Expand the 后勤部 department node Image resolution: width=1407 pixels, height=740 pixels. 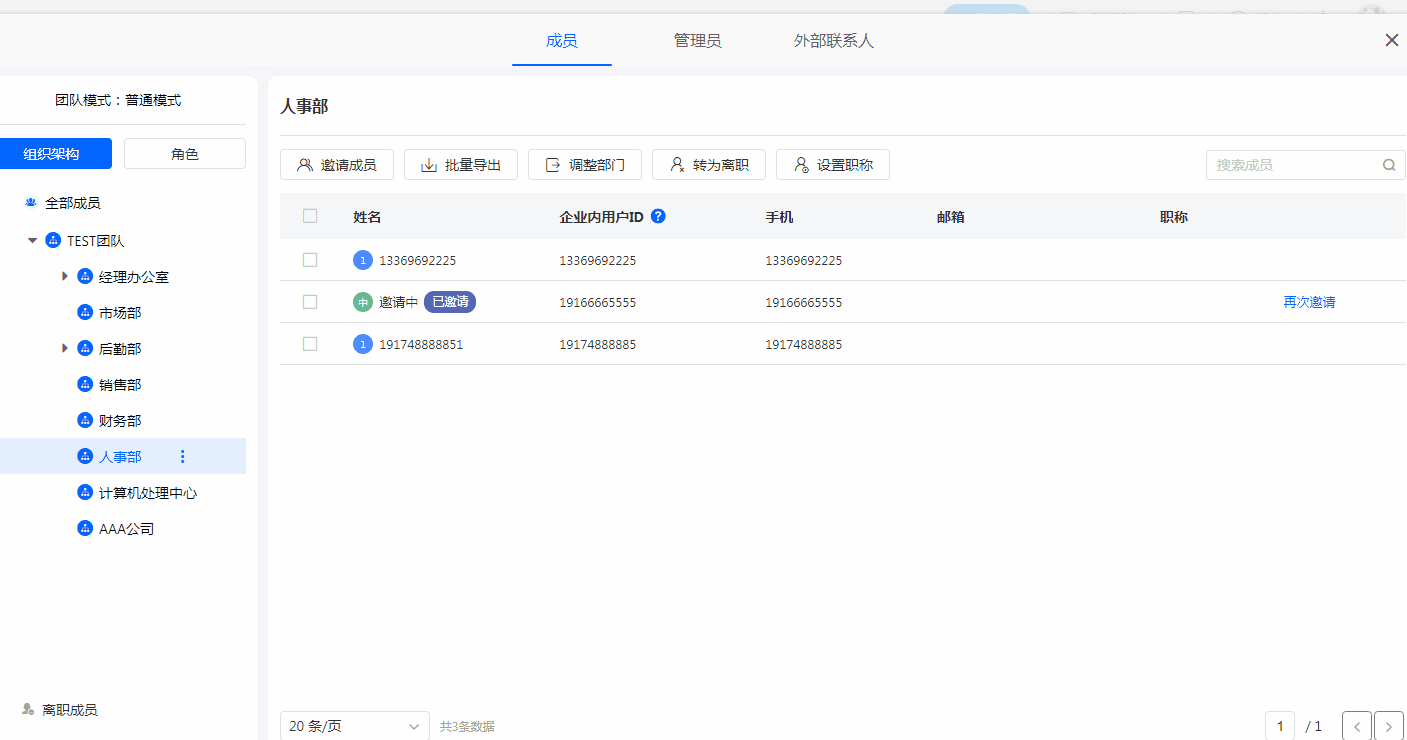65,348
